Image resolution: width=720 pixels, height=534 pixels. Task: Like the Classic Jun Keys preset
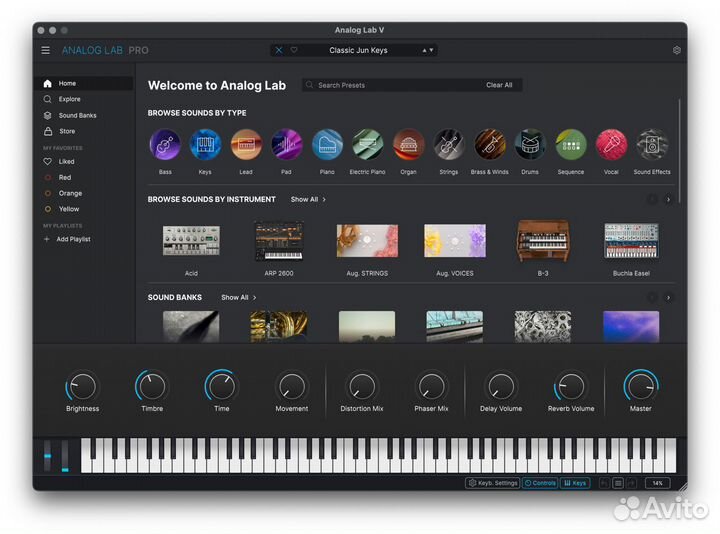pyautogui.click(x=294, y=50)
